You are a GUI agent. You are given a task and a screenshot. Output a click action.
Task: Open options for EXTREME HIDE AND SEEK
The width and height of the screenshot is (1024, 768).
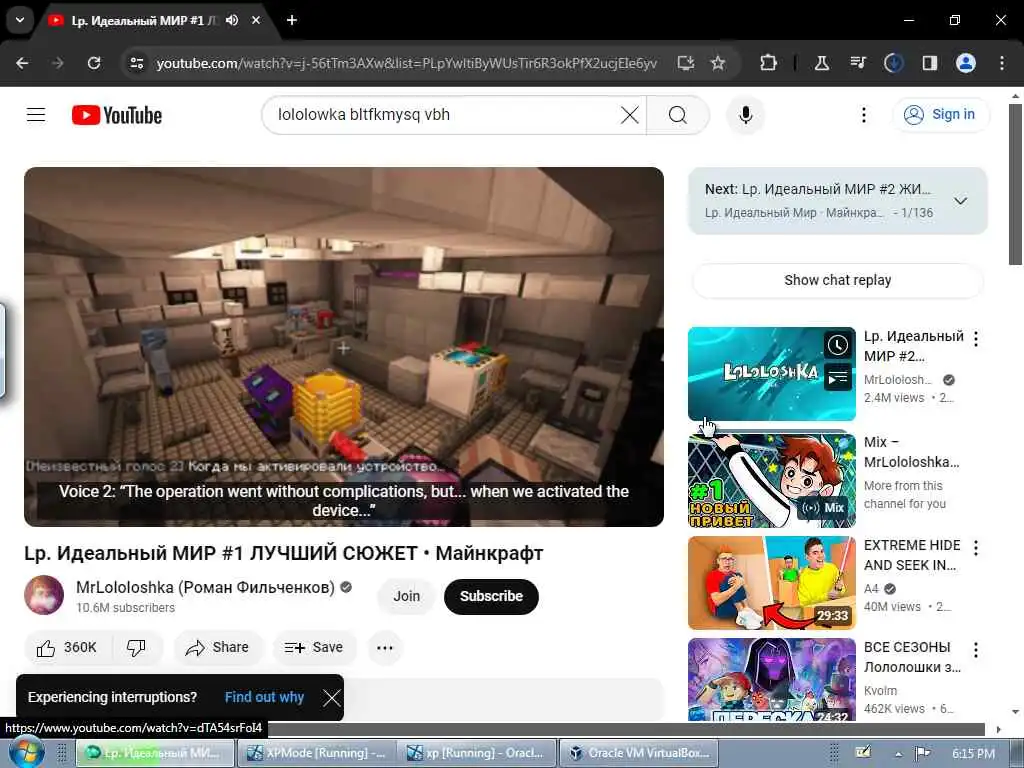(976, 548)
